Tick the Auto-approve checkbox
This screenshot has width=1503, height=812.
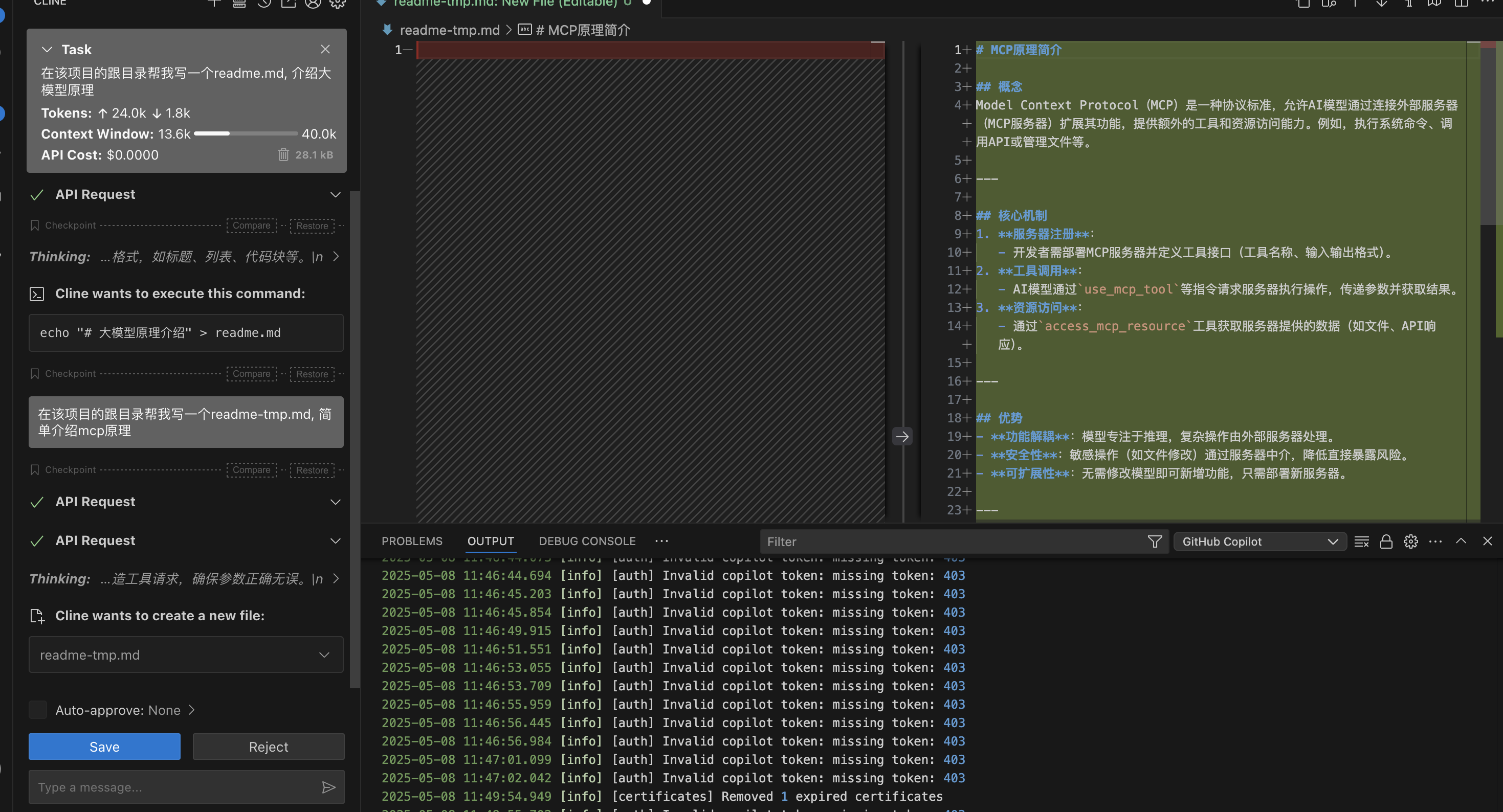coord(38,710)
